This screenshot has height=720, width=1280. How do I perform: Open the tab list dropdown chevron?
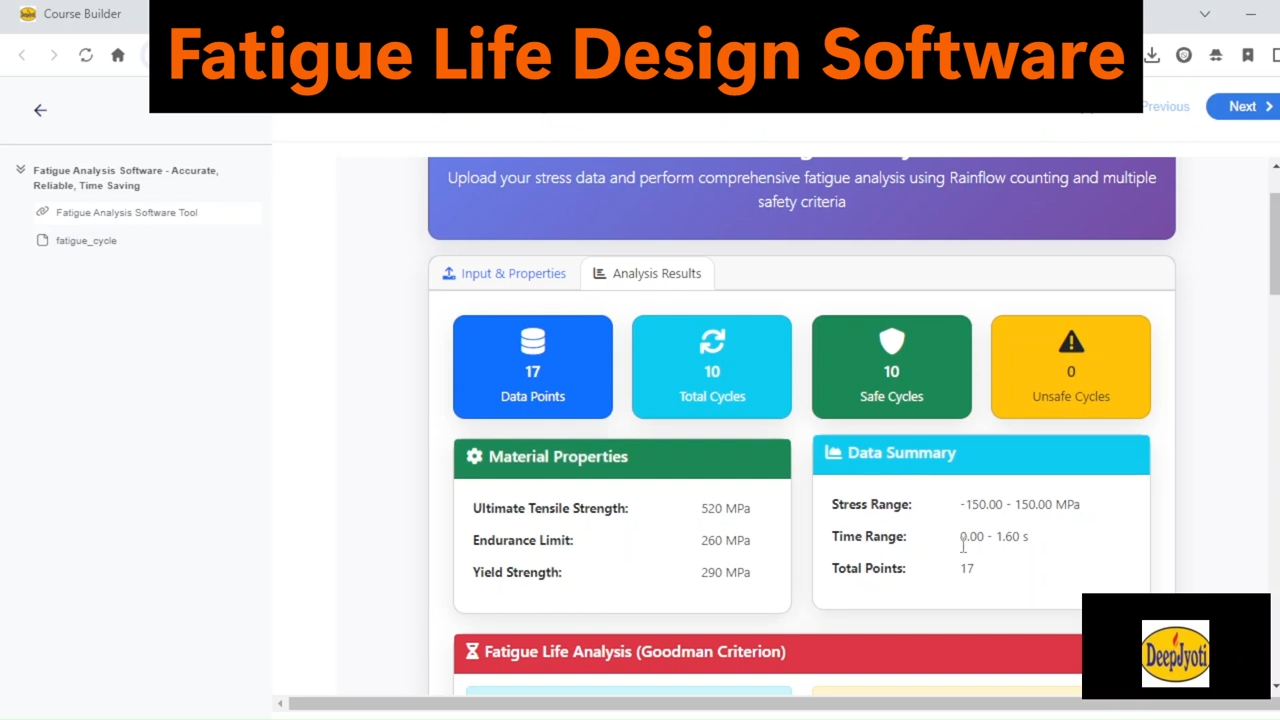[1204, 14]
